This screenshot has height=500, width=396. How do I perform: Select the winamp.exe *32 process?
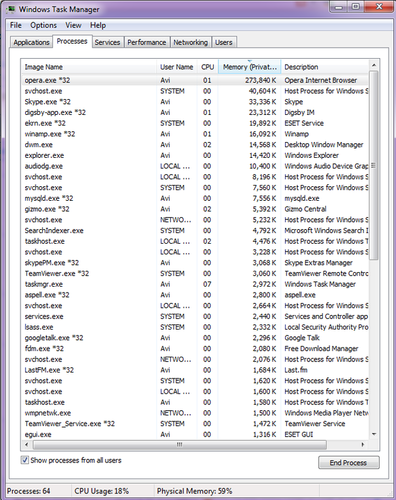click(x=195, y=134)
